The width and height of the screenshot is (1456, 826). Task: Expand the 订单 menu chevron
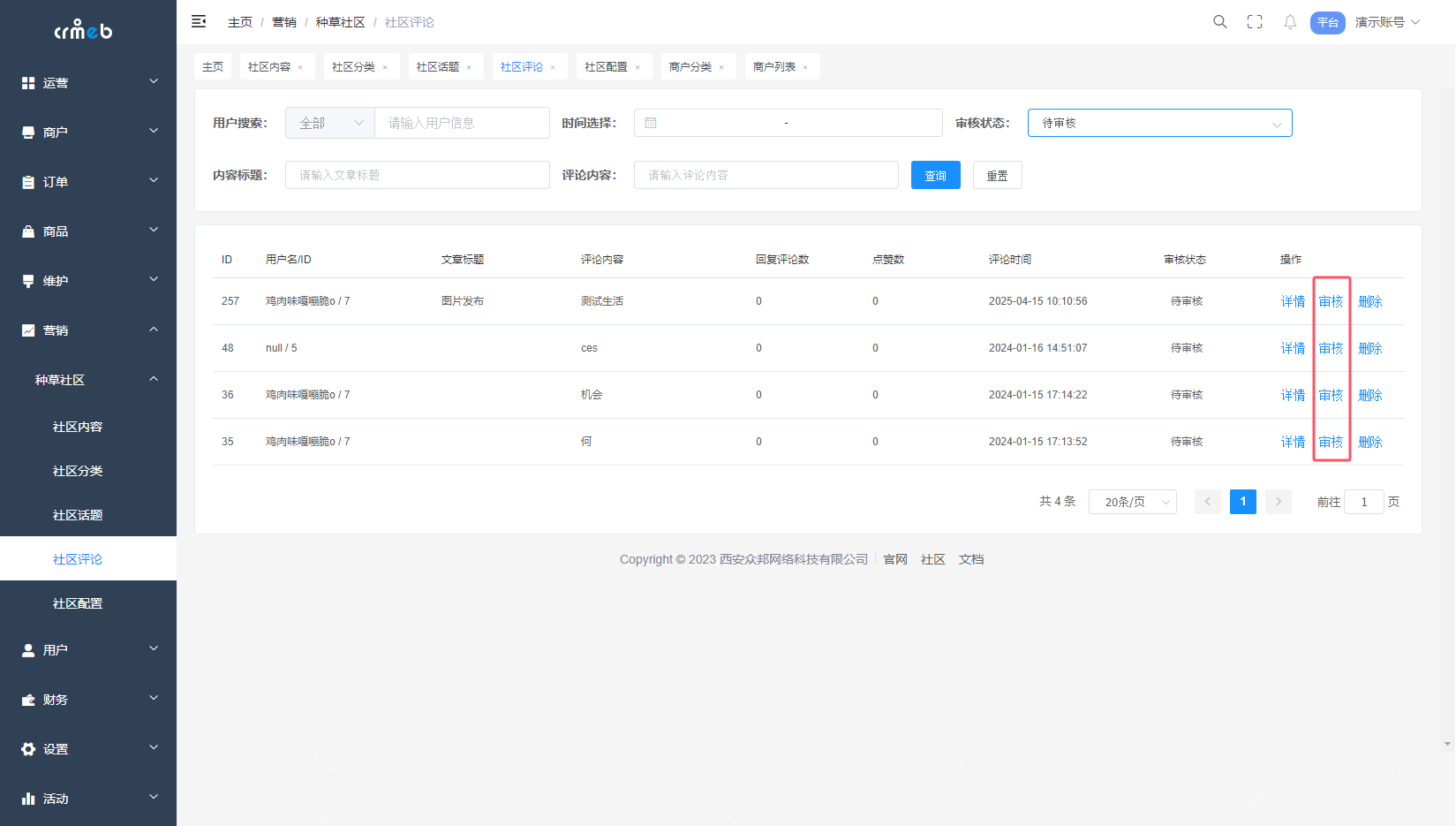(154, 180)
